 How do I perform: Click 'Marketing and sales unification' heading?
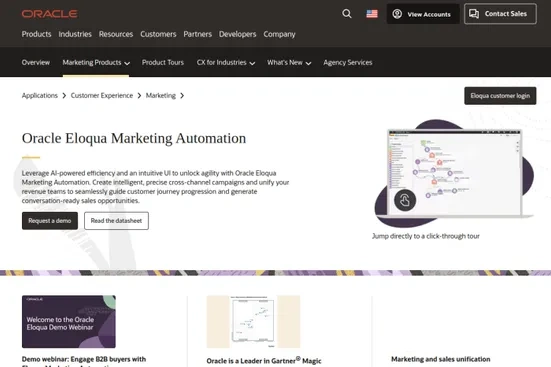(x=441, y=359)
